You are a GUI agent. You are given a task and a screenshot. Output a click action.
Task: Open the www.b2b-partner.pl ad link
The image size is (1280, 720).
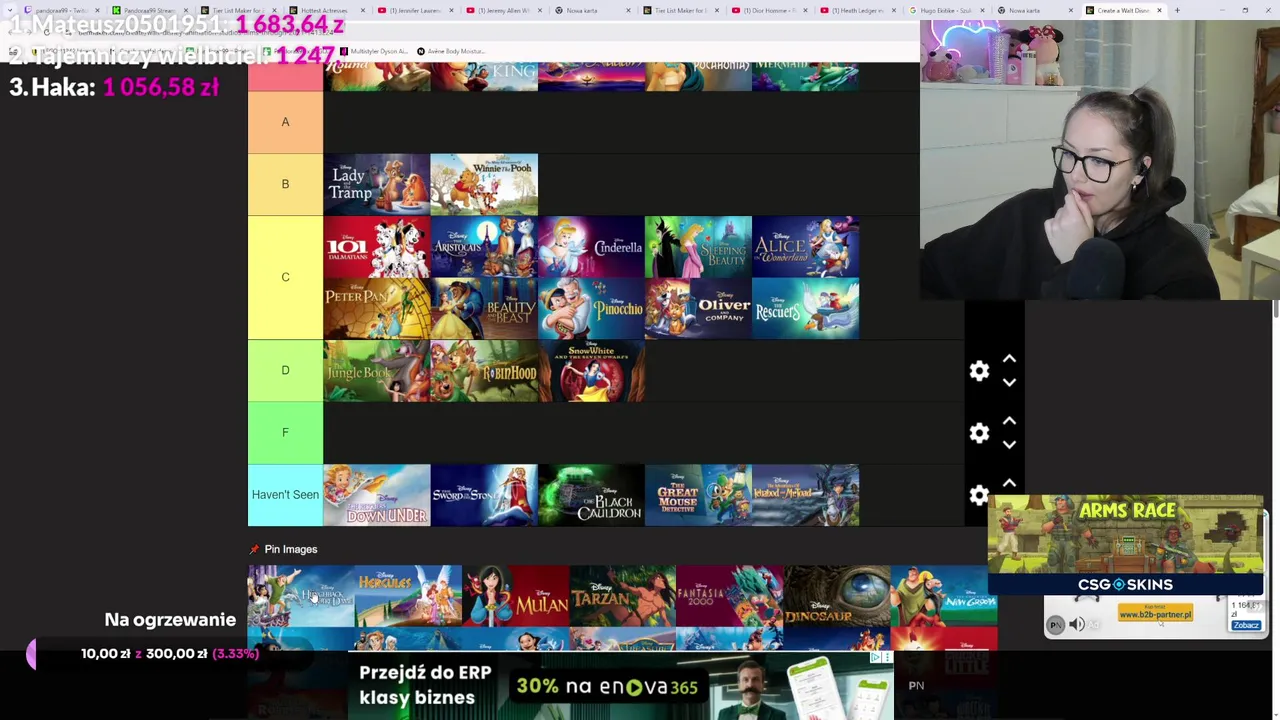point(1155,614)
